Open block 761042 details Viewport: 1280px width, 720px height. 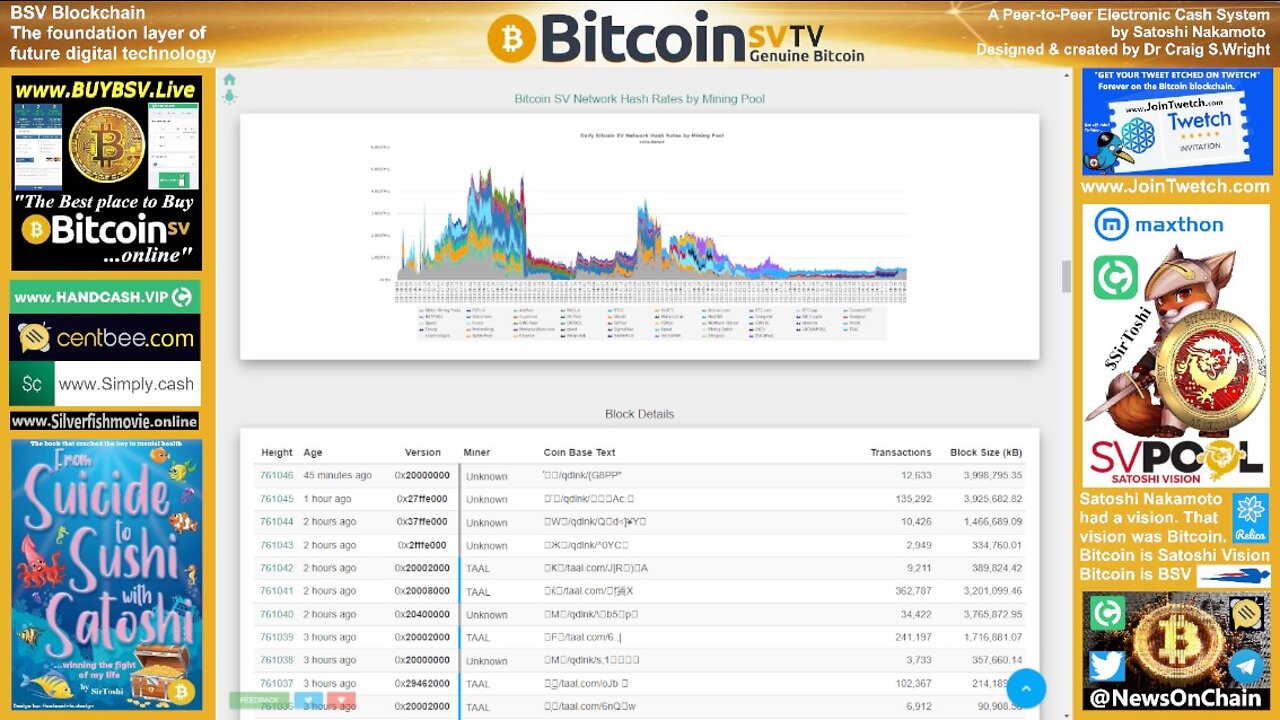[277, 568]
